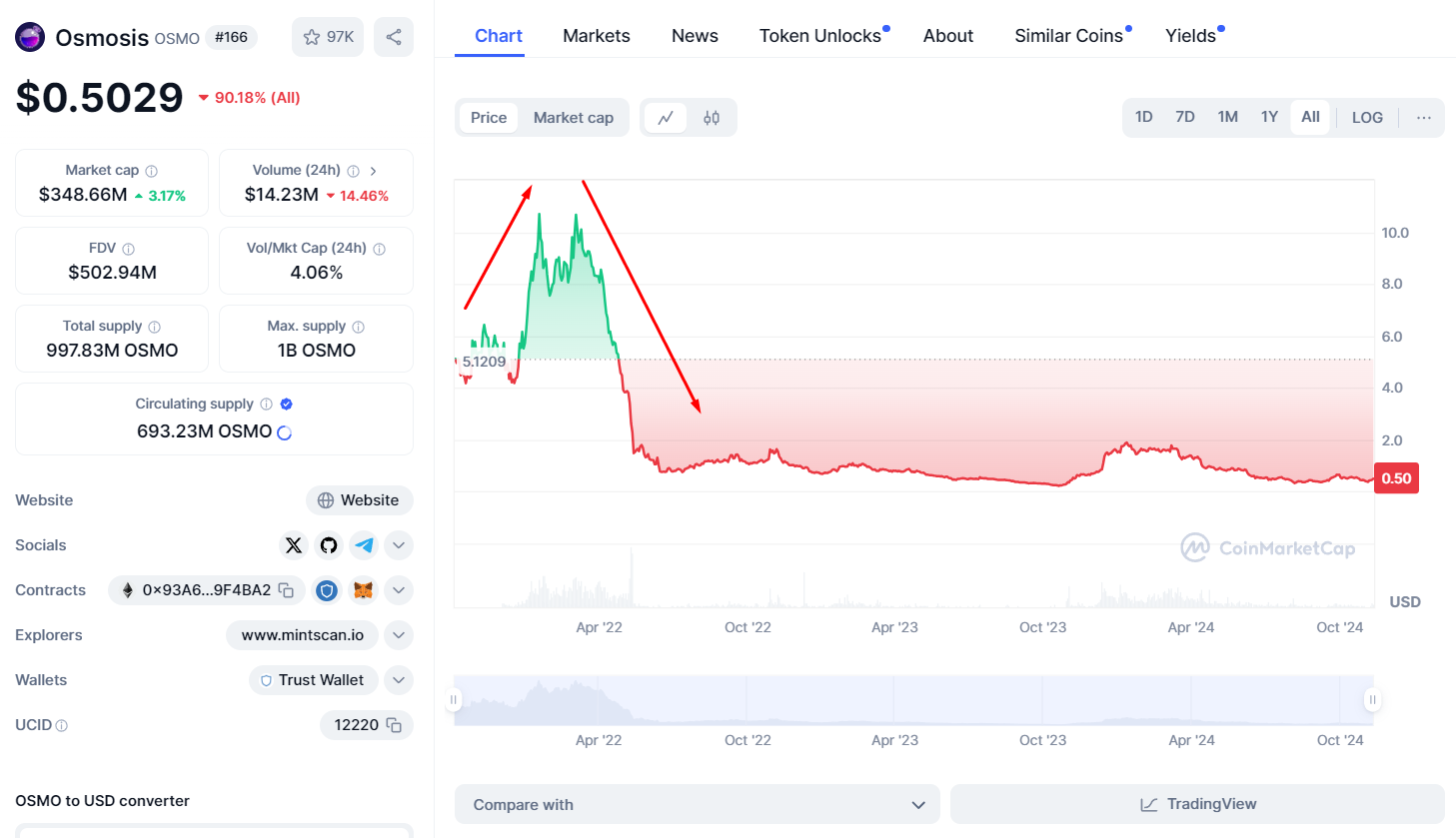Set chart range to All
This screenshot has height=838, width=1456.
(1310, 117)
